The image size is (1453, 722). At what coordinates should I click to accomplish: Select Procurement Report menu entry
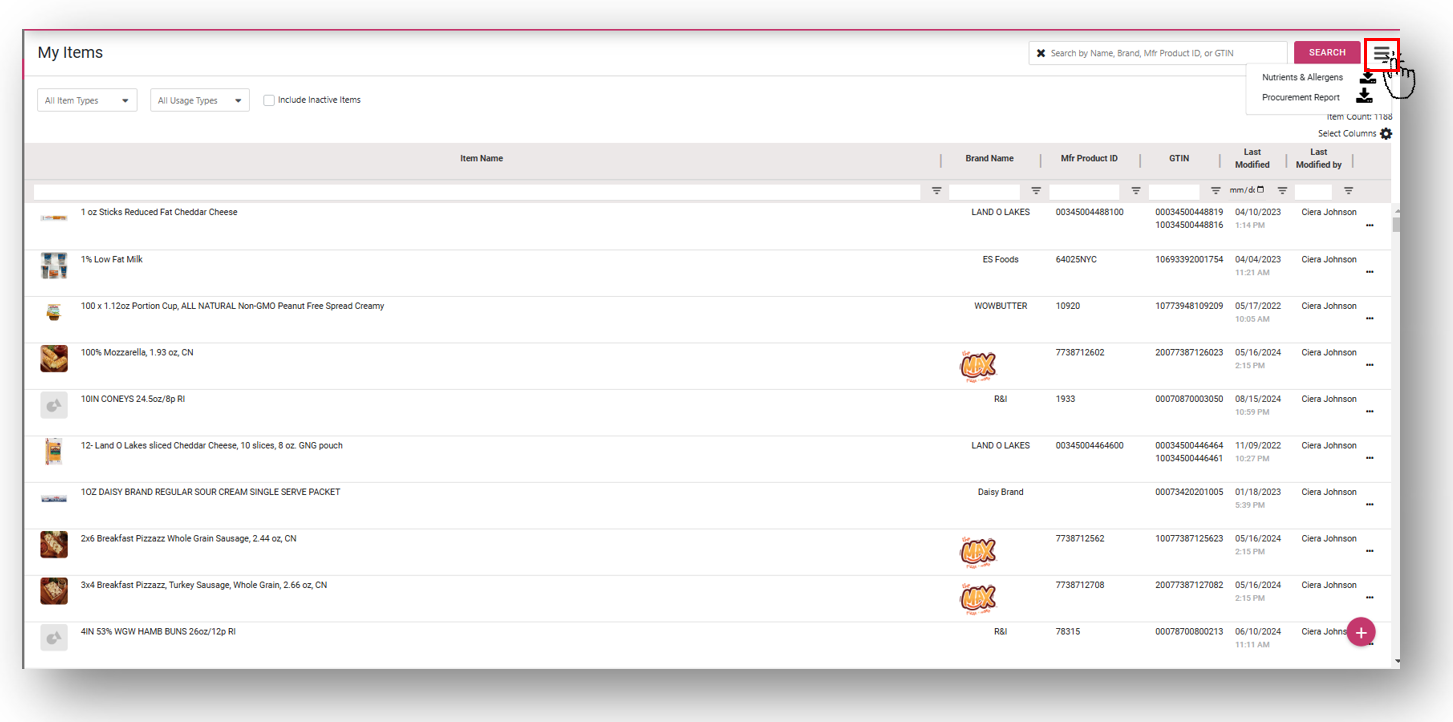(x=1300, y=97)
